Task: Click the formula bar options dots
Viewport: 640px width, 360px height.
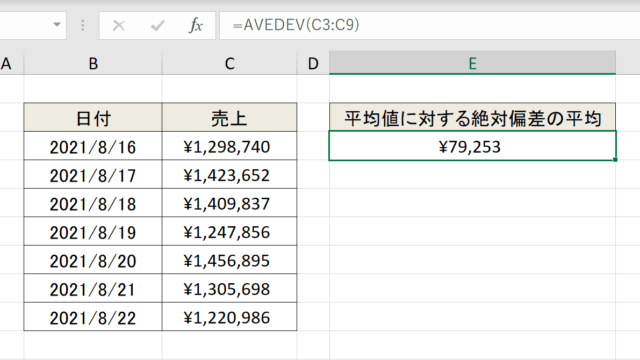Action: 83,26
